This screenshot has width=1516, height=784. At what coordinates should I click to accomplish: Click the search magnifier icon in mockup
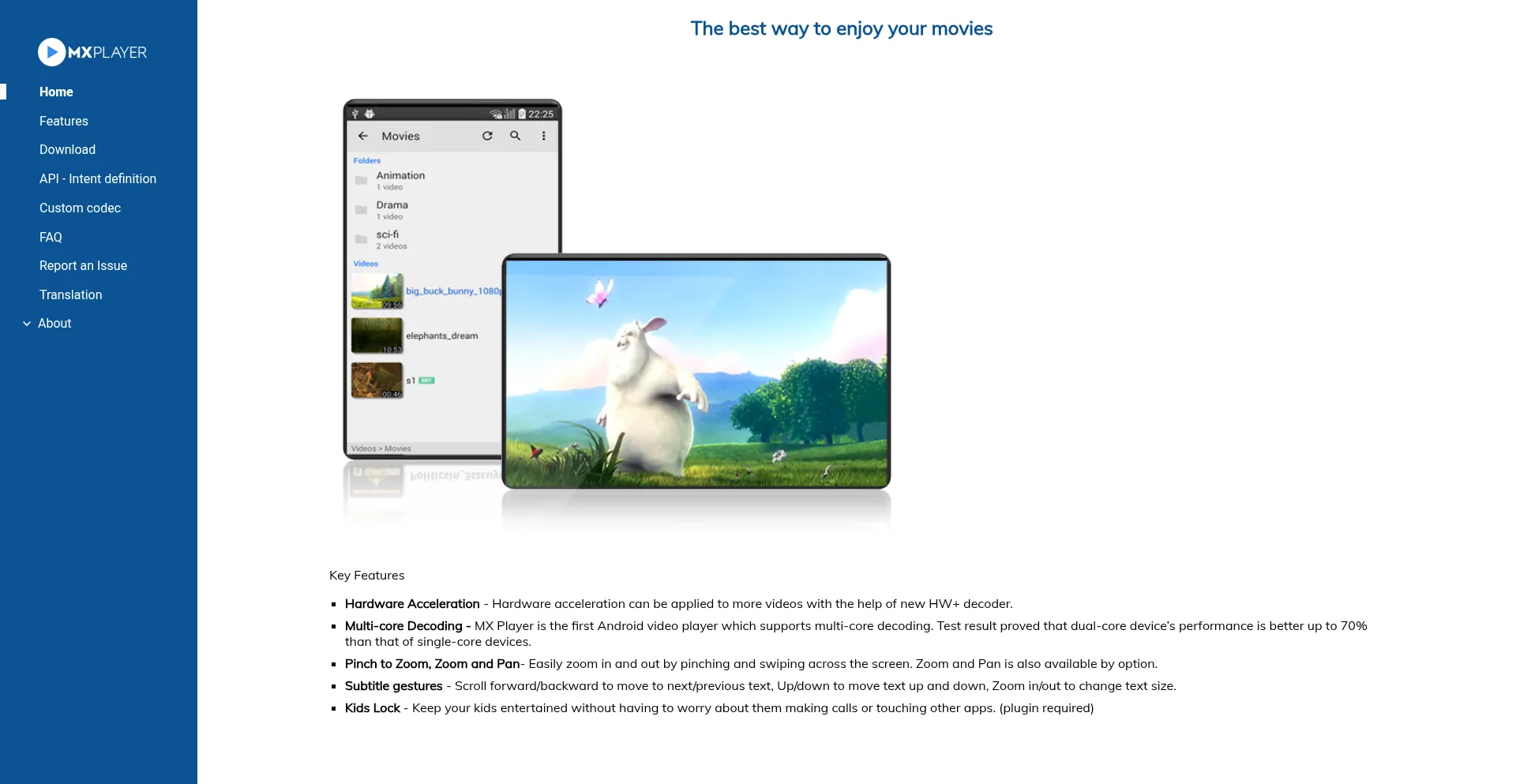[516, 136]
